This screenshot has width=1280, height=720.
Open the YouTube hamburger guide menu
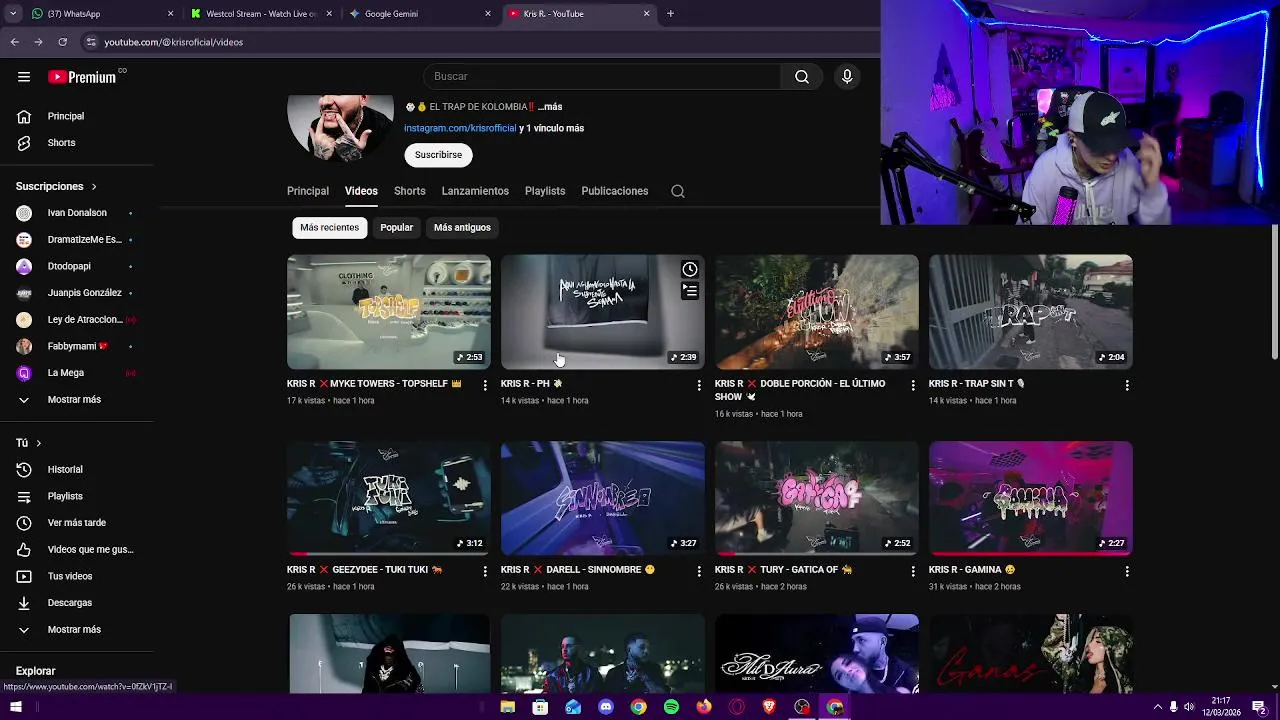pos(24,77)
